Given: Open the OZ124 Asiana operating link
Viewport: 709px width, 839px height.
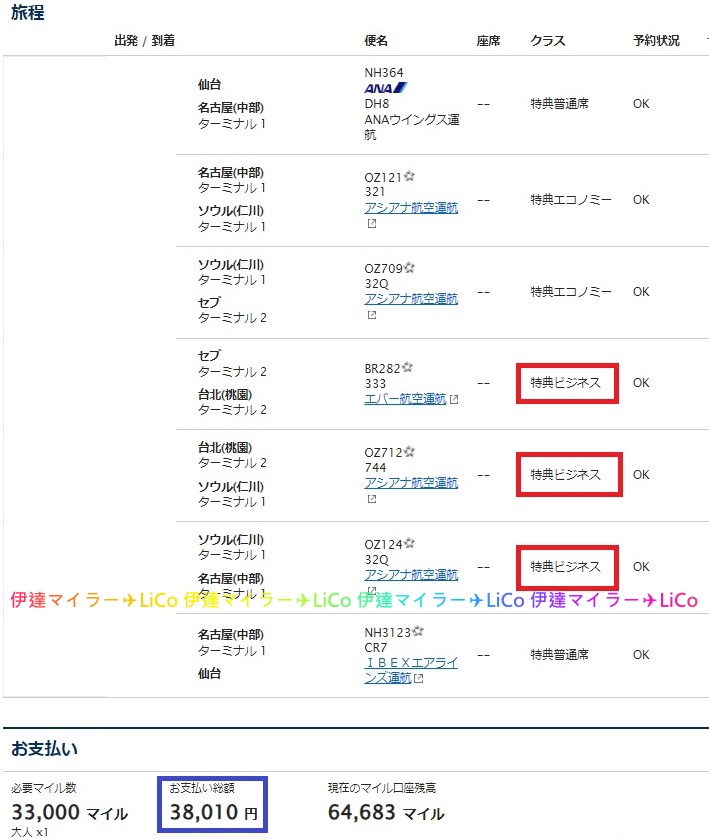Looking at the screenshot, I should click(411, 575).
